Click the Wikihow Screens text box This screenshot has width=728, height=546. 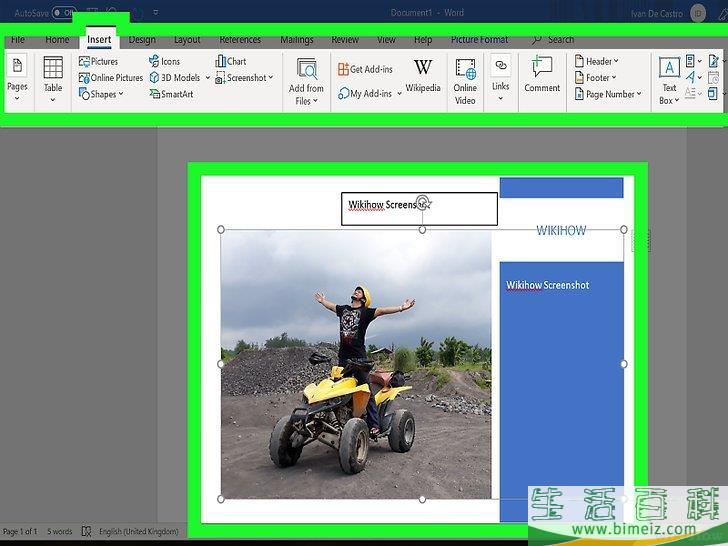419,209
